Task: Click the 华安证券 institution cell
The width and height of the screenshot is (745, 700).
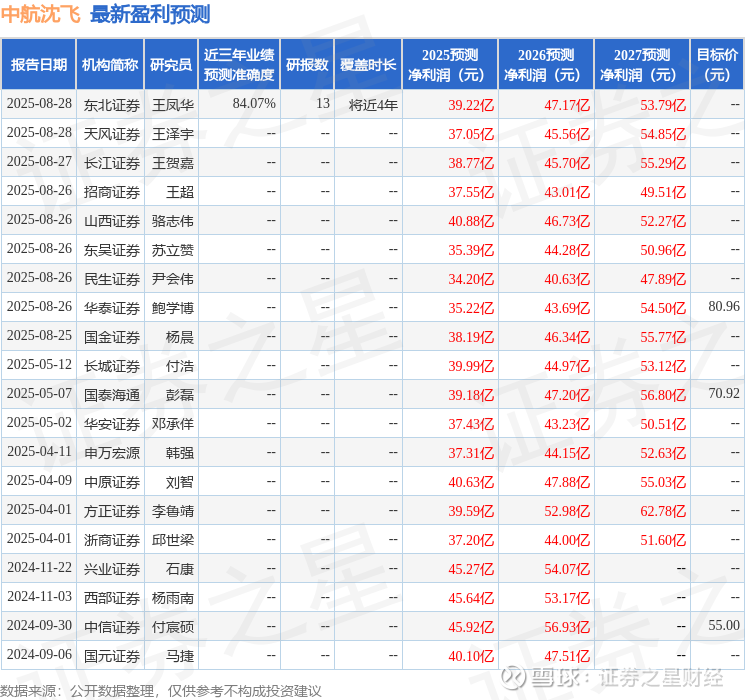Action: (112, 424)
